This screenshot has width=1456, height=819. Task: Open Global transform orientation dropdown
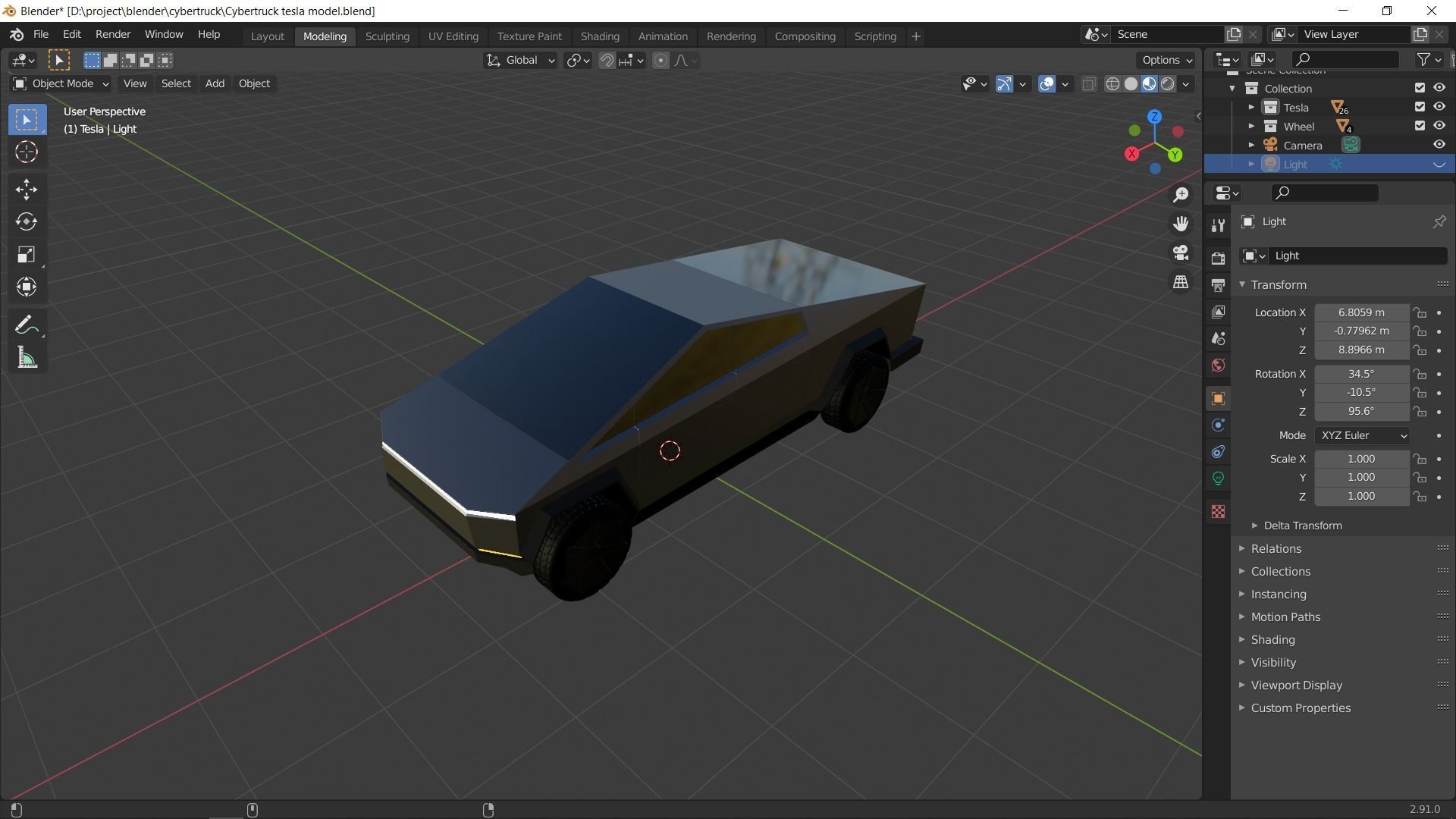coord(520,61)
